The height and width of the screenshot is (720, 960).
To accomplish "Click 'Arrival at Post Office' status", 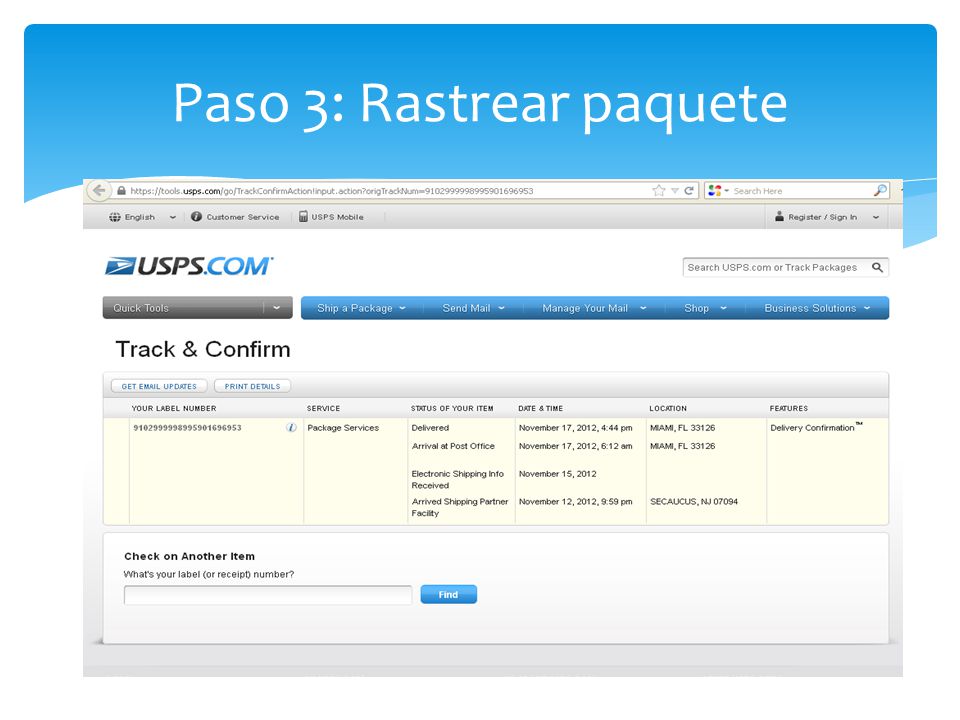I will point(453,446).
